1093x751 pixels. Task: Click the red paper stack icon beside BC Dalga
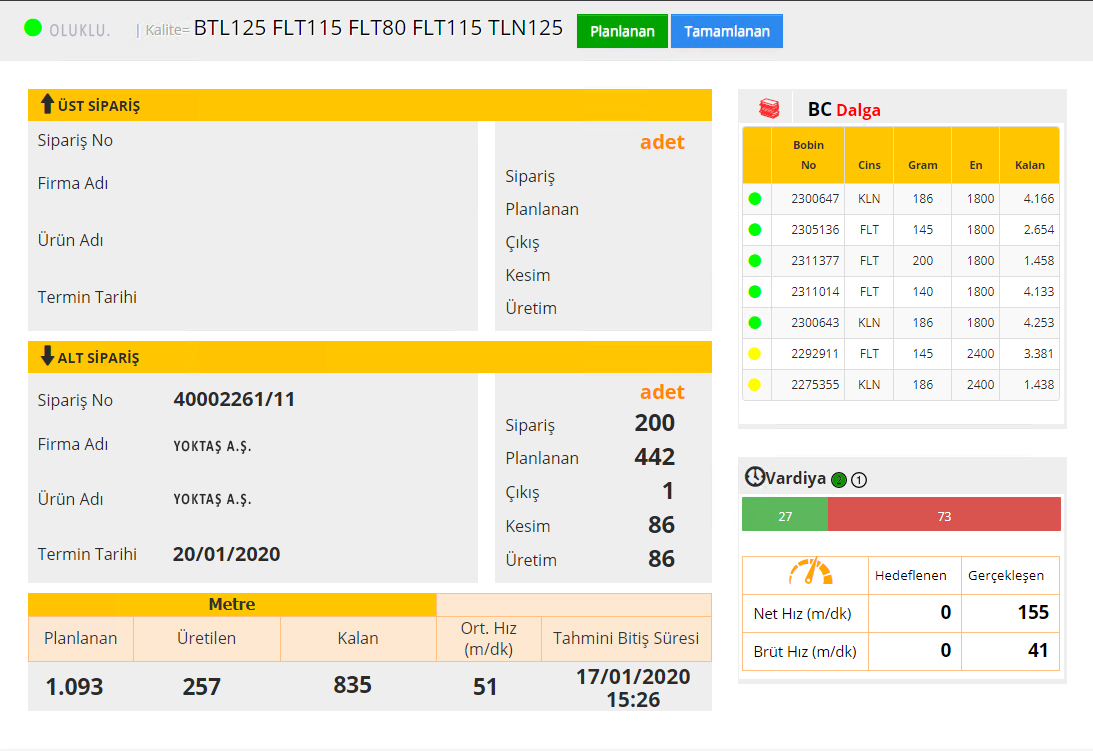pyautogui.click(x=769, y=108)
